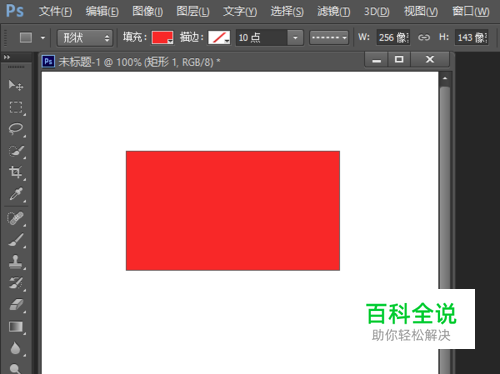Select the Spot Healing Brush tool
Screen dimensions: 500x374
(x=16, y=219)
